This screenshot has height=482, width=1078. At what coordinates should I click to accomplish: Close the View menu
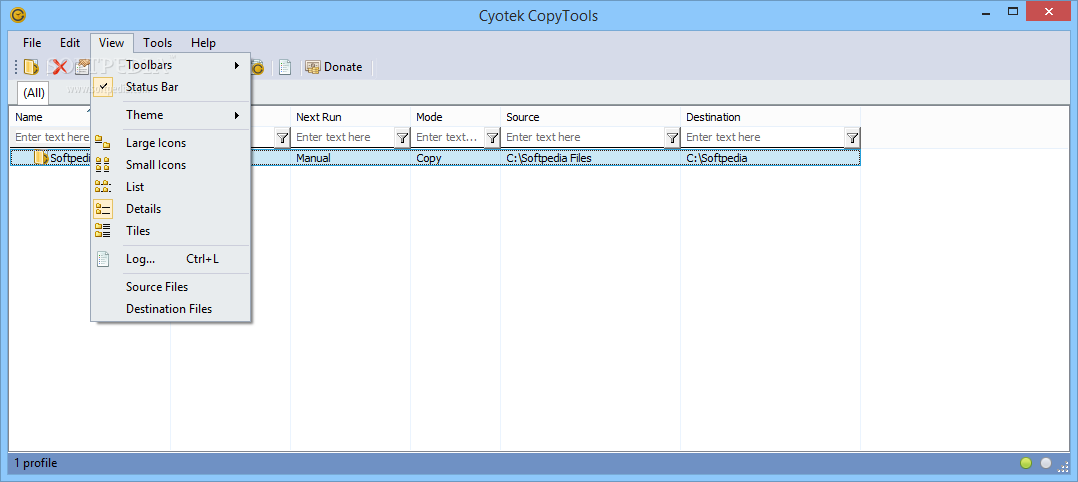click(111, 43)
